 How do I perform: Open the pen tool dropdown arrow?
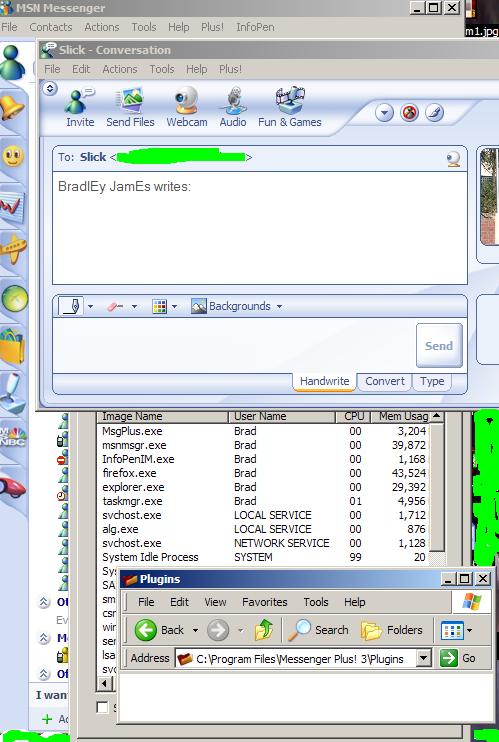(90, 307)
